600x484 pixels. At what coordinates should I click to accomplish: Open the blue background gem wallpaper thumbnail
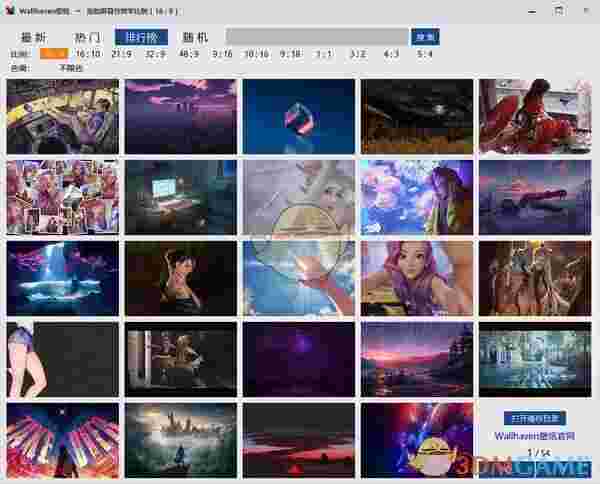pyautogui.click(x=299, y=117)
